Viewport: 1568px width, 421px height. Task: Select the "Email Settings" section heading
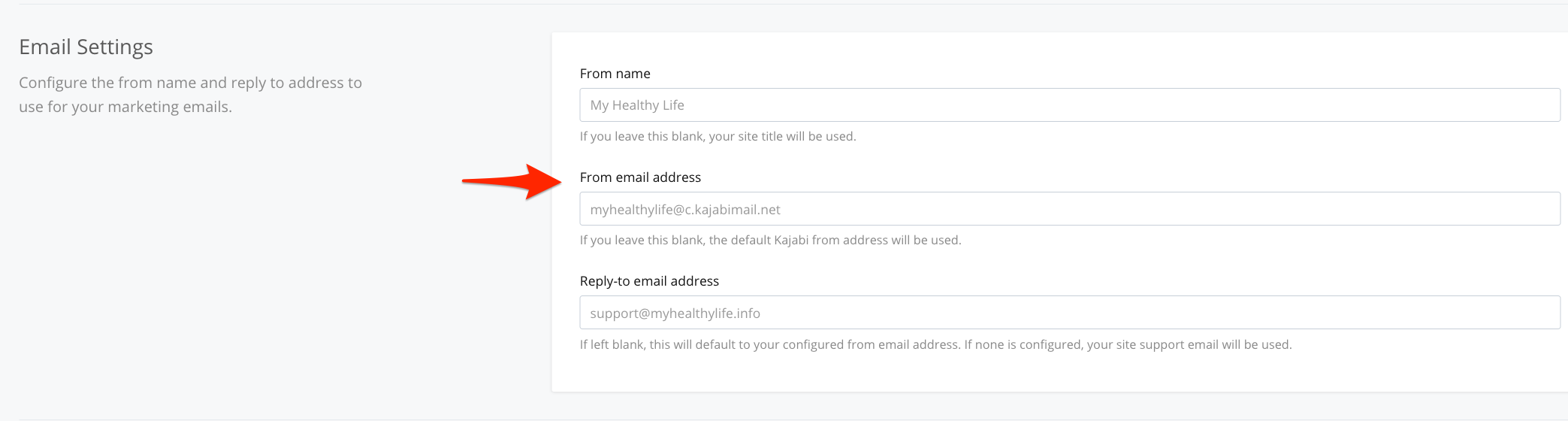click(86, 47)
